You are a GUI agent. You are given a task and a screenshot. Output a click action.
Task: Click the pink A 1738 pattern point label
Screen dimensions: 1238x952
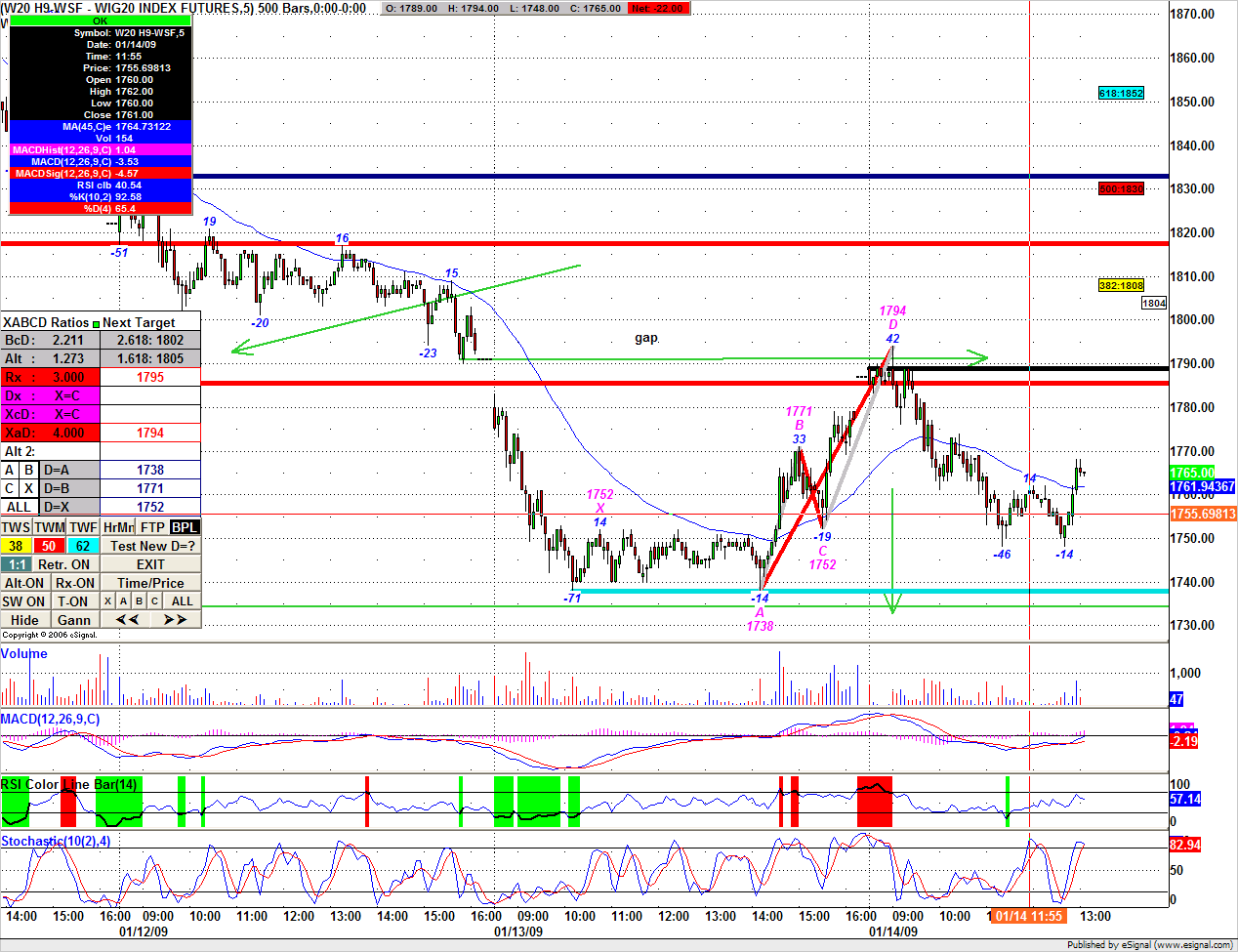coord(760,619)
